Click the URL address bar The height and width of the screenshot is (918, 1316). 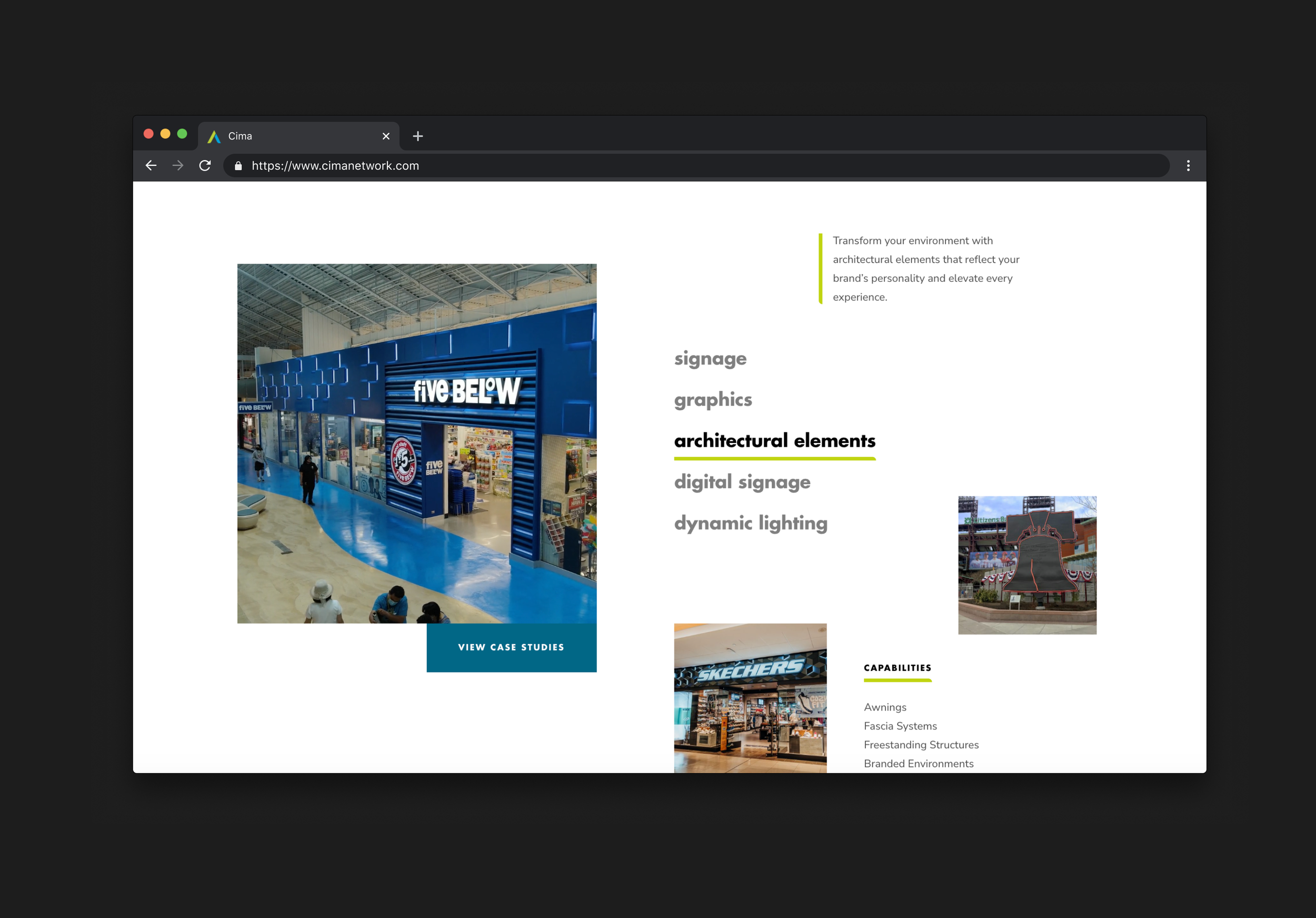(x=688, y=166)
